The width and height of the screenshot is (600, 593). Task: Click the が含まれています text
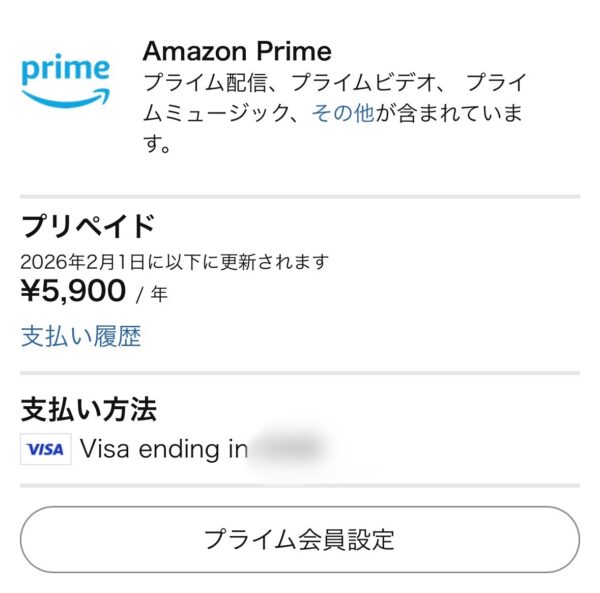450,114
